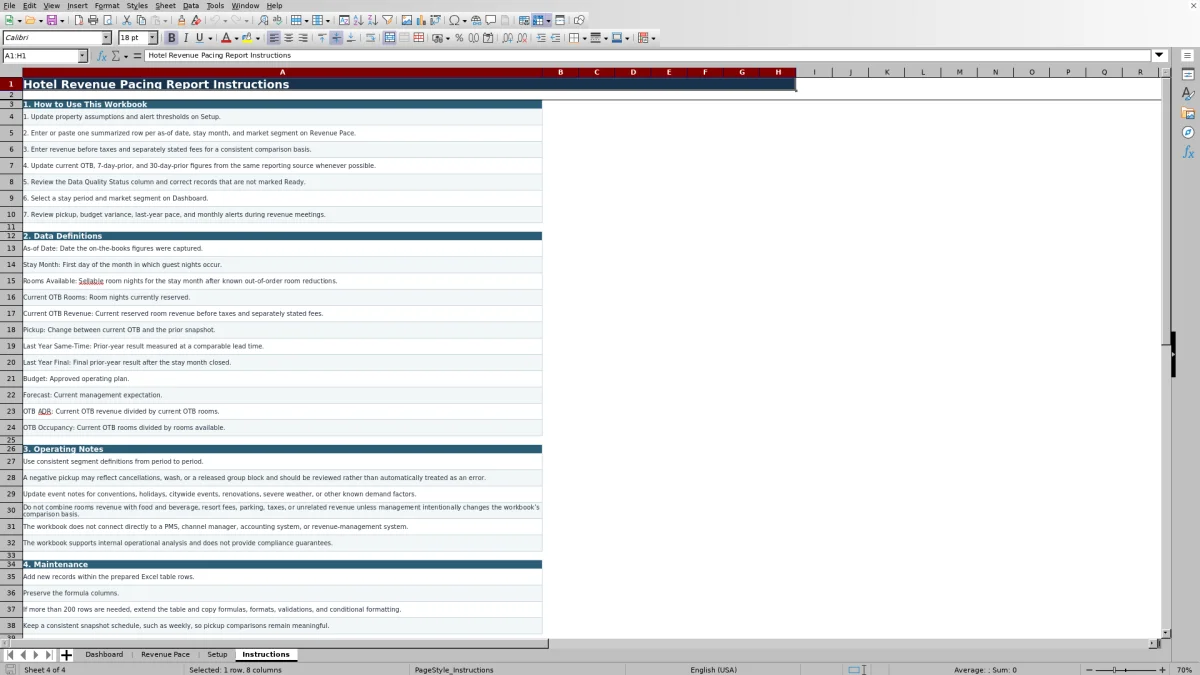The height and width of the screenshot is (675, 1200).
Task: Open the sidebar Styles panel icon
Action: click(x=1188, y=94)
